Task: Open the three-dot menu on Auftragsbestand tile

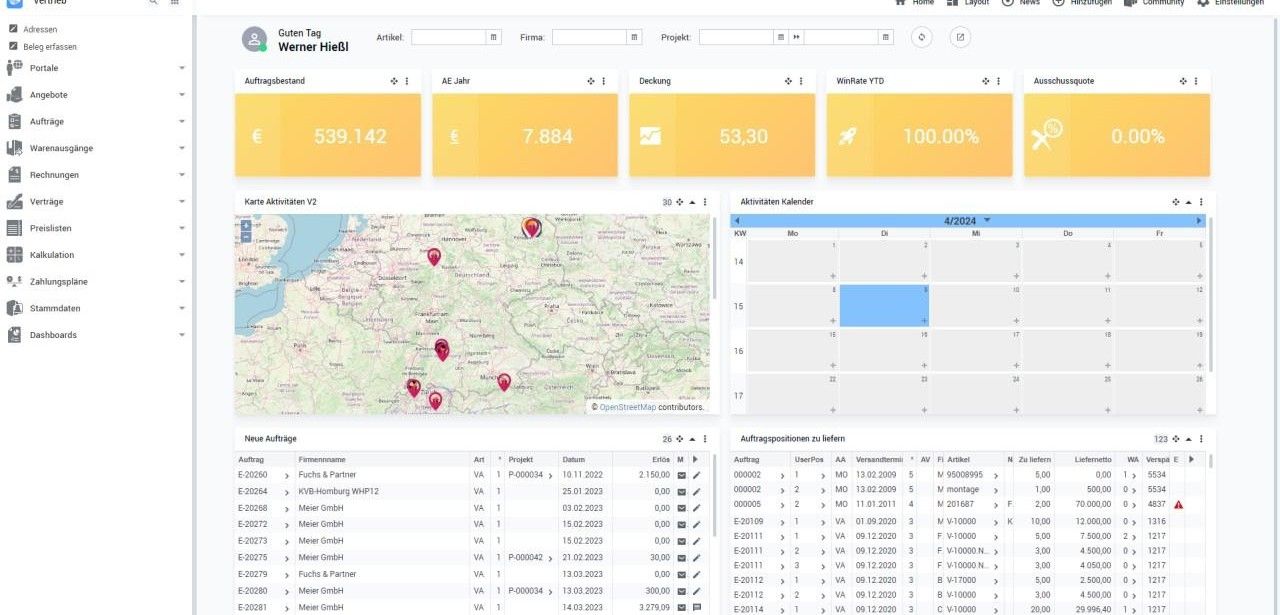Action: tap(407, 81)
